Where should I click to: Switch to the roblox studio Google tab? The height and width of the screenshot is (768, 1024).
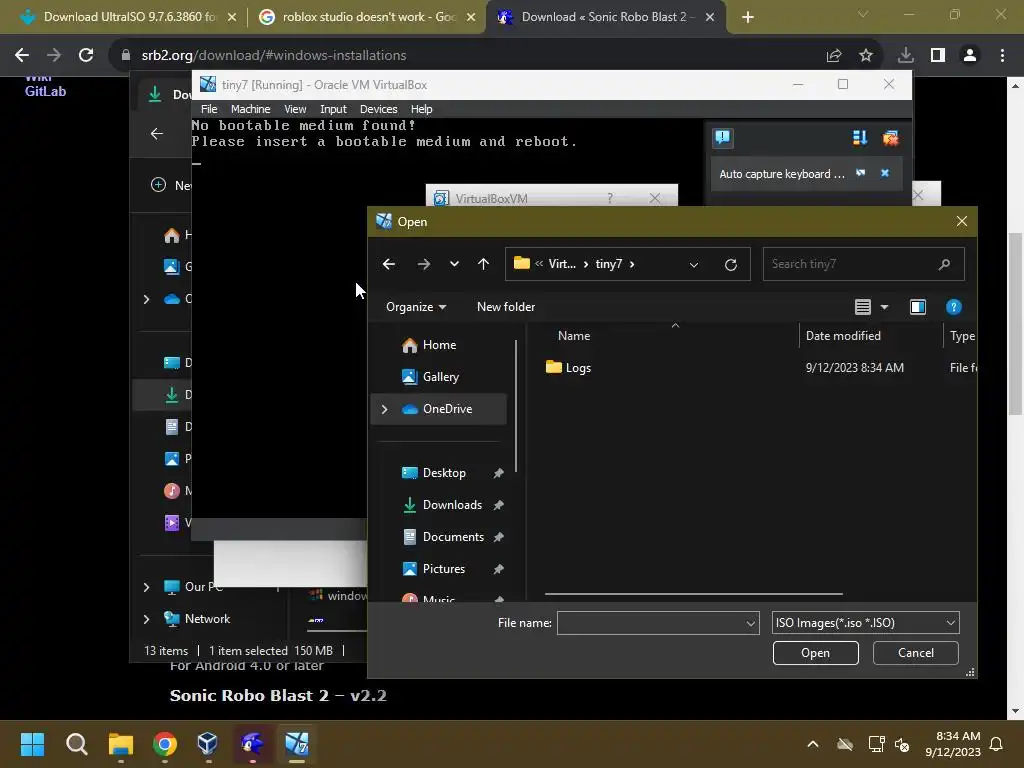[x=366, y=17]
